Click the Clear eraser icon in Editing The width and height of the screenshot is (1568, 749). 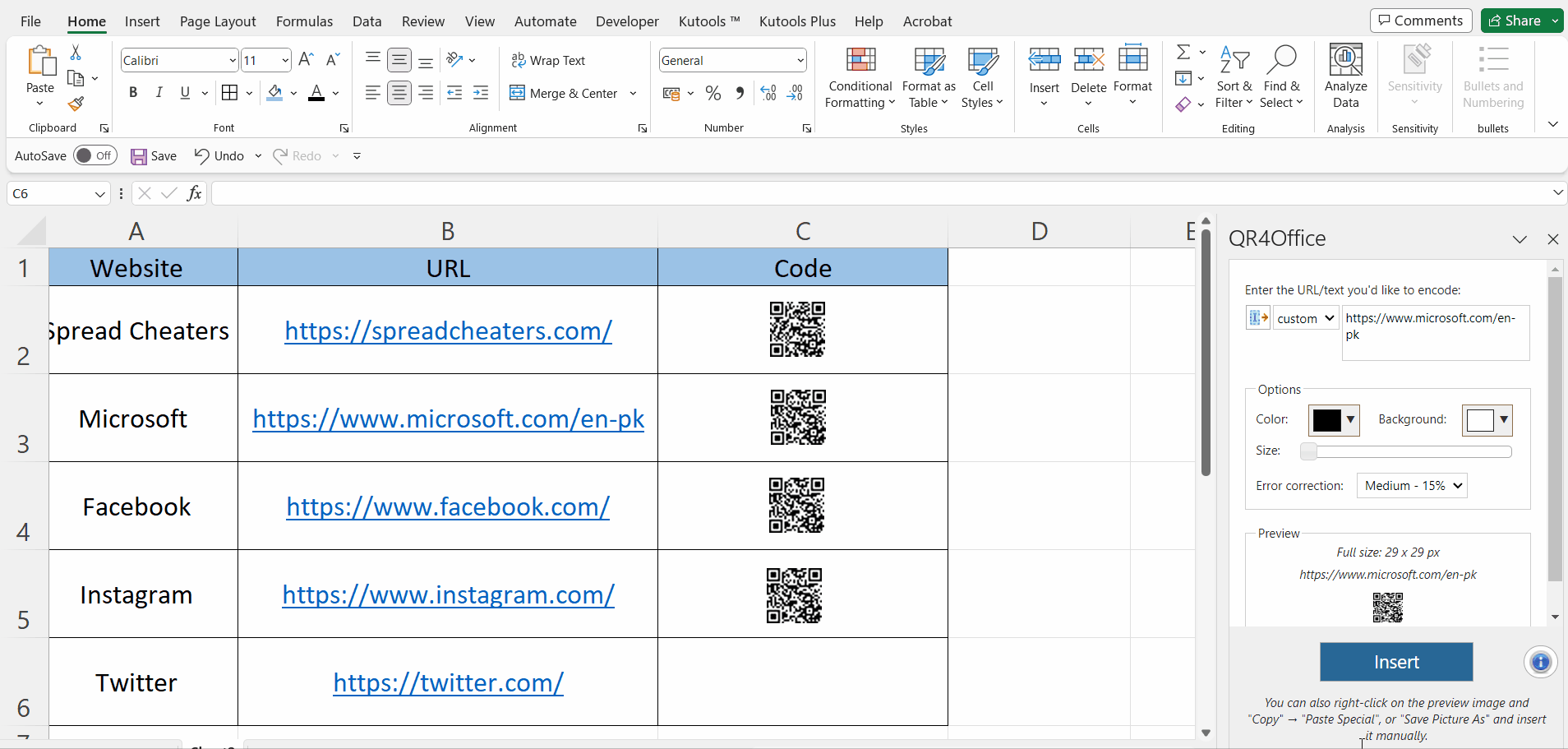tap(1183, 104)
